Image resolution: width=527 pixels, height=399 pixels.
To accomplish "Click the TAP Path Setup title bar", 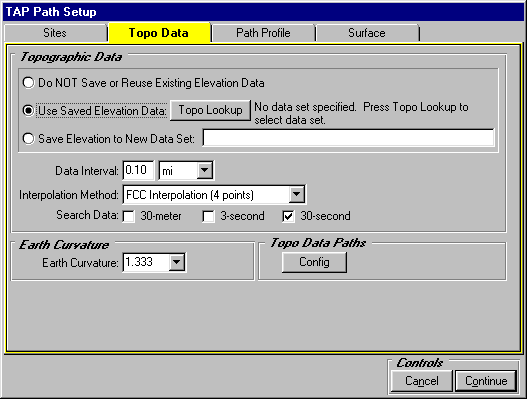I will click(264, 12).
